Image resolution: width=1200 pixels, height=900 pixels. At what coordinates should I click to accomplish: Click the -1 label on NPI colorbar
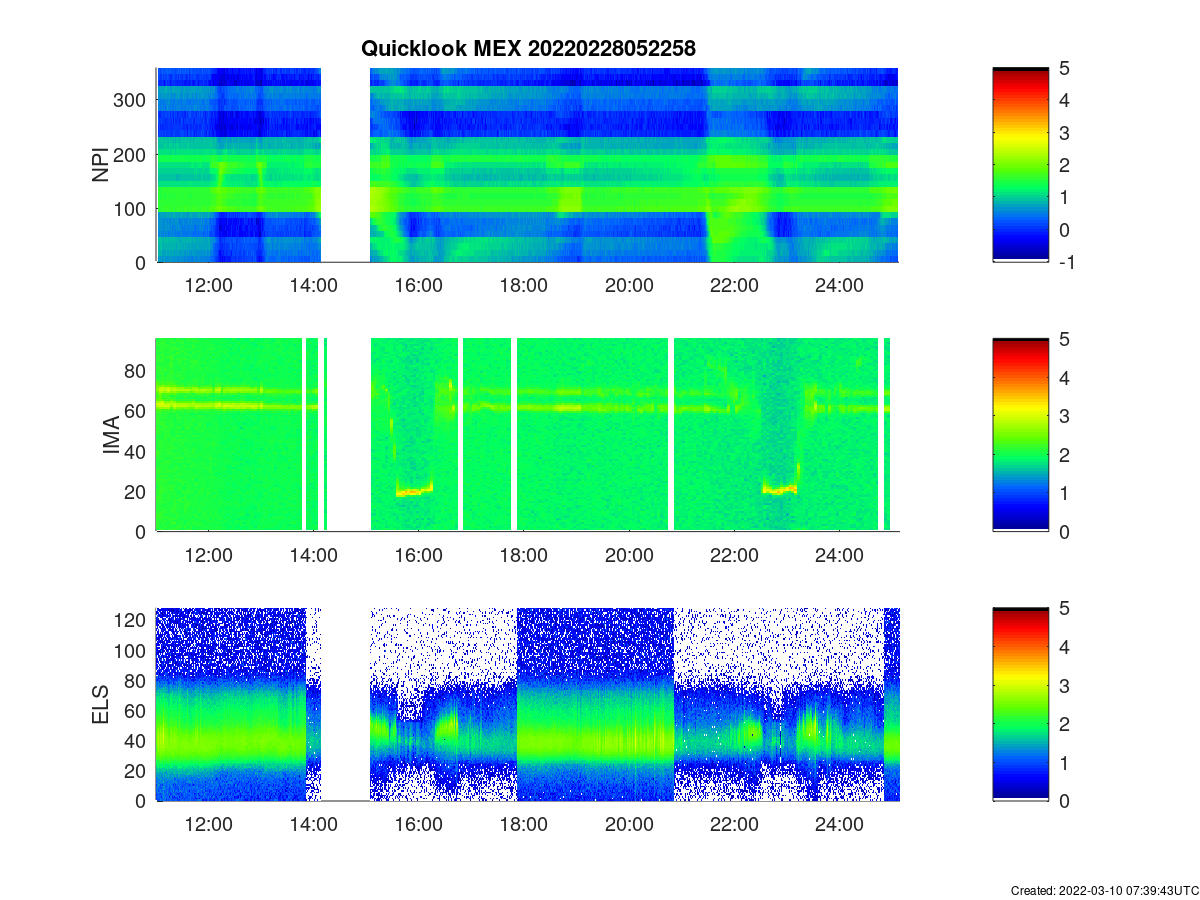(1066, 262)
